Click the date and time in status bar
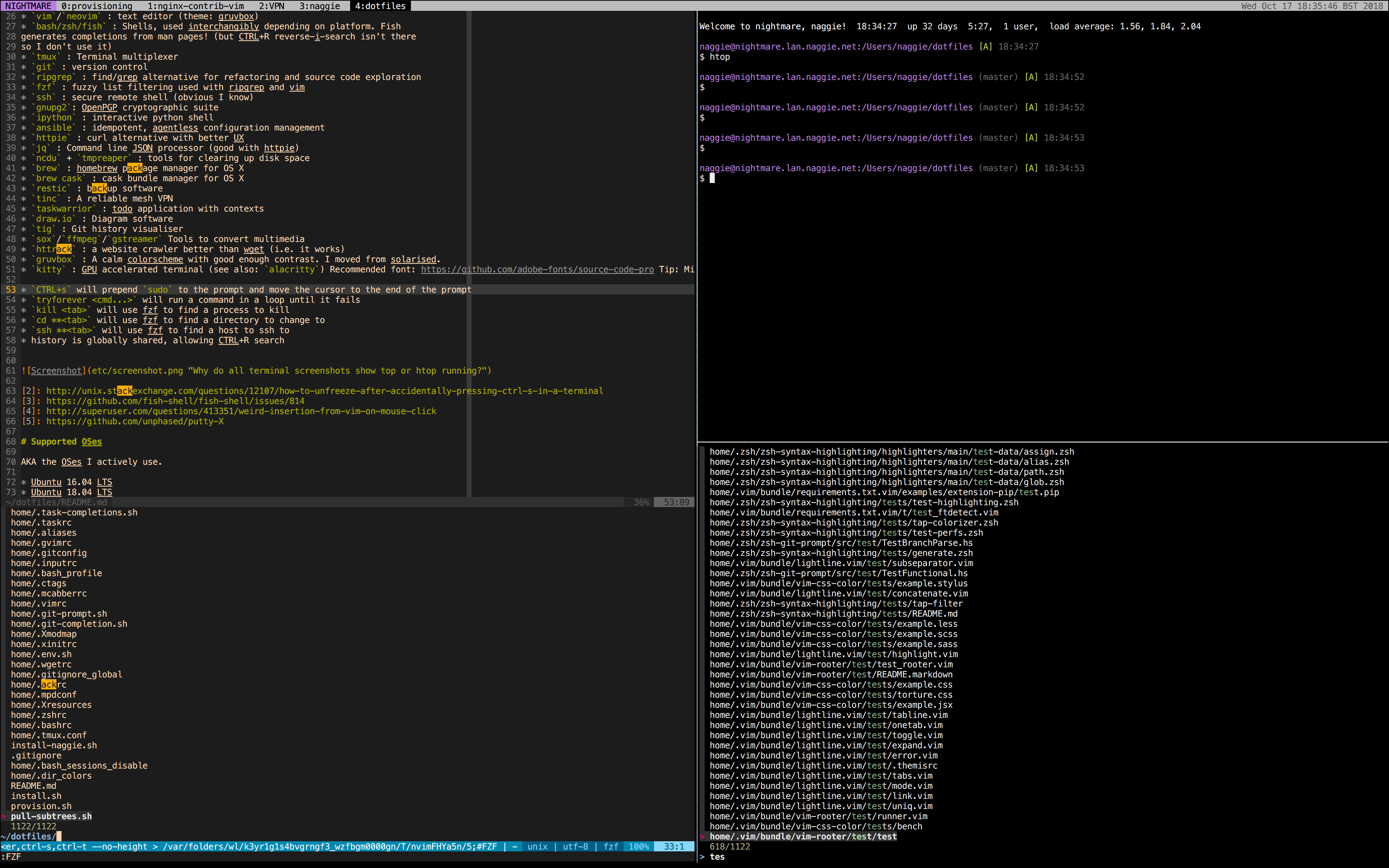The image size is (1389, 868). click(1312, 6)
